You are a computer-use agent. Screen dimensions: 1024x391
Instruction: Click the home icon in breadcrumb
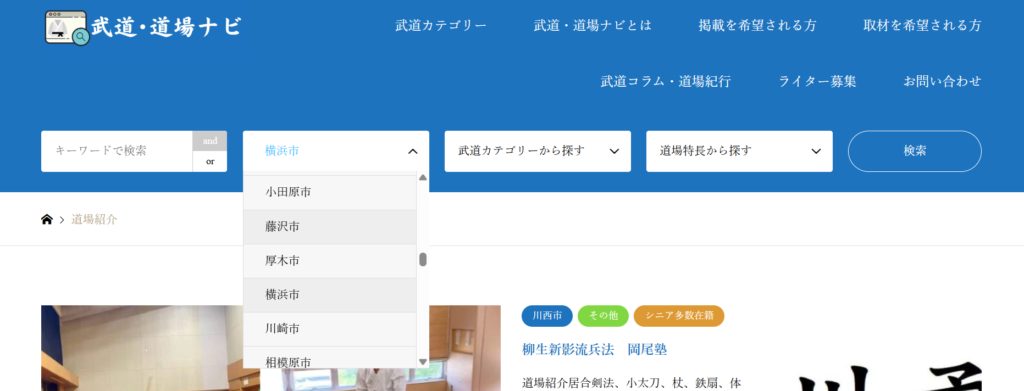pos(46,219)
